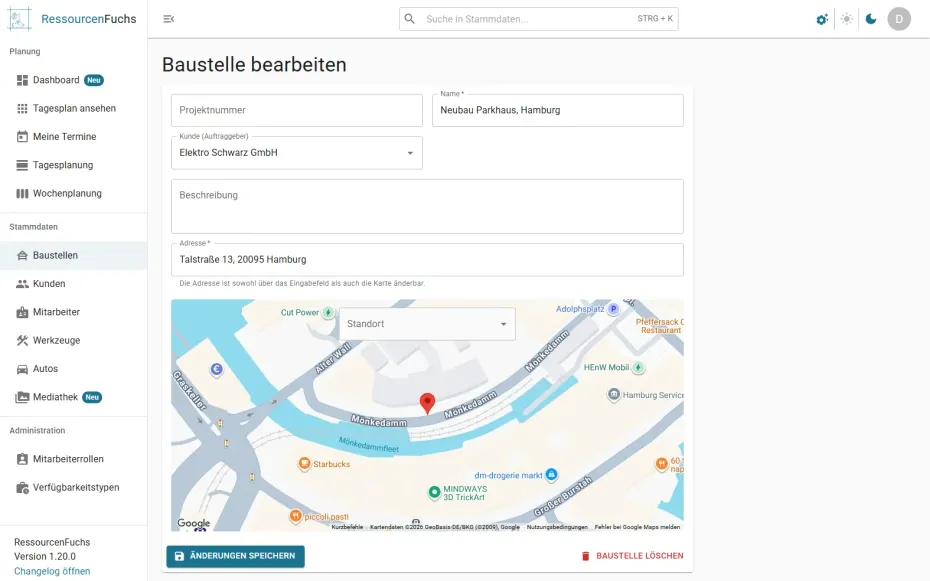Viewport: 930px width, 581px height.
Task: Click the Beschreibung text area
Action: 427,206
